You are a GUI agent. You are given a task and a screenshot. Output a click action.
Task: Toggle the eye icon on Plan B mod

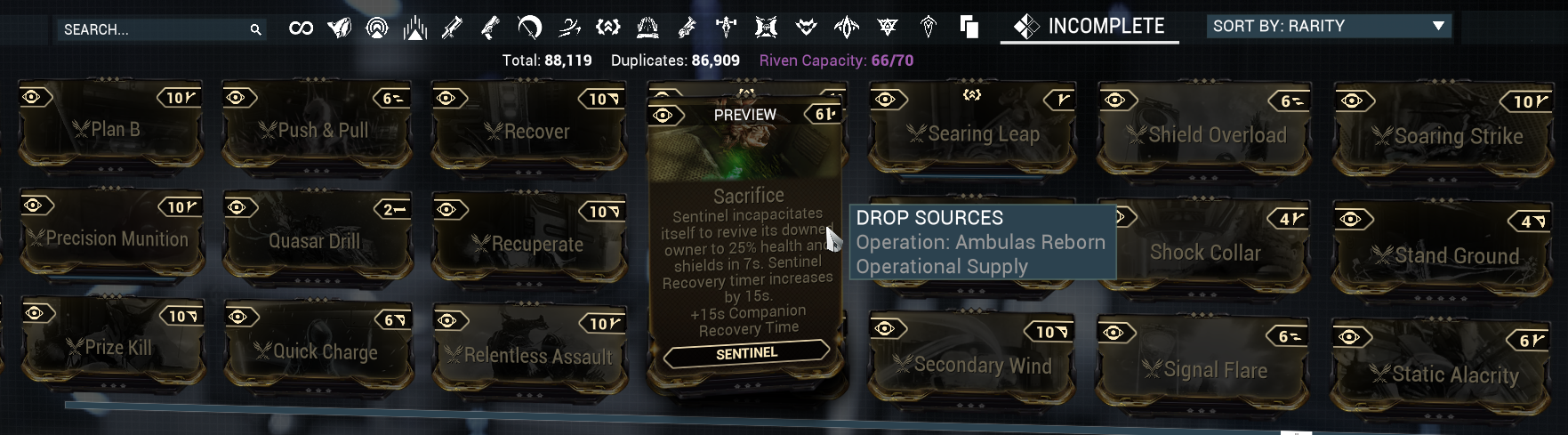pyautogui.click(x=34, y=96)
